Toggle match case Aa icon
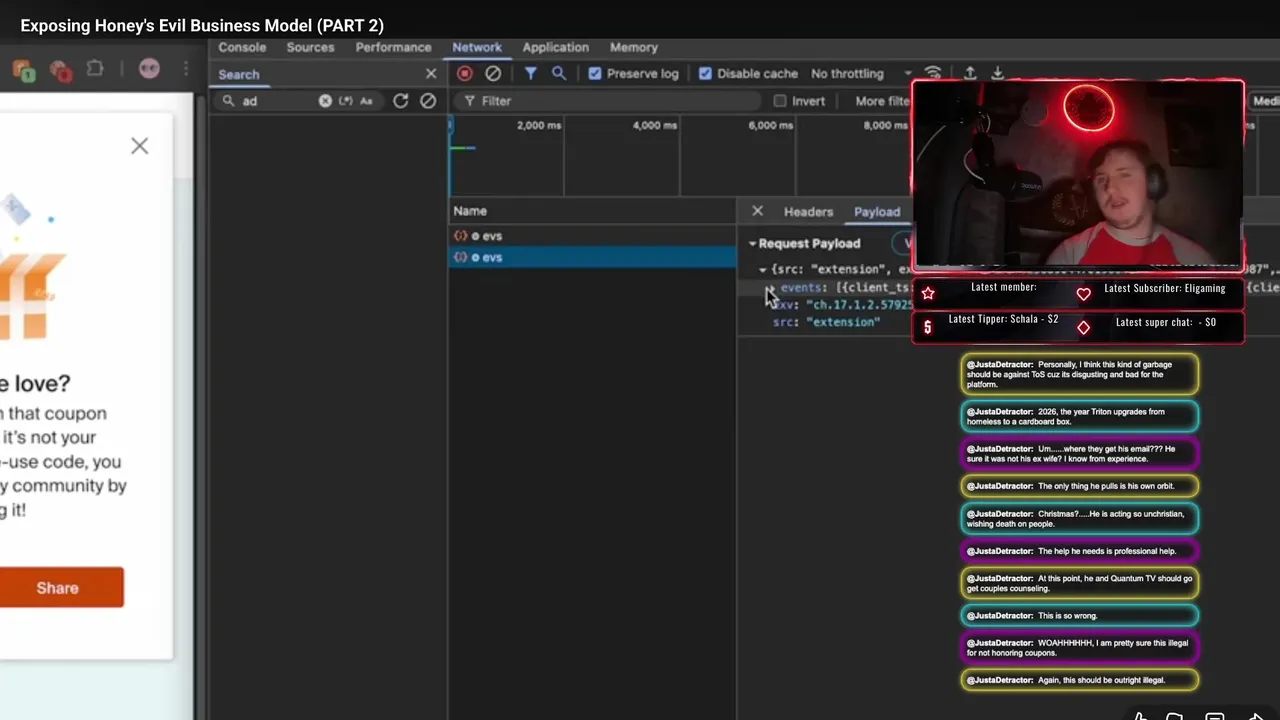 [366, 101]
